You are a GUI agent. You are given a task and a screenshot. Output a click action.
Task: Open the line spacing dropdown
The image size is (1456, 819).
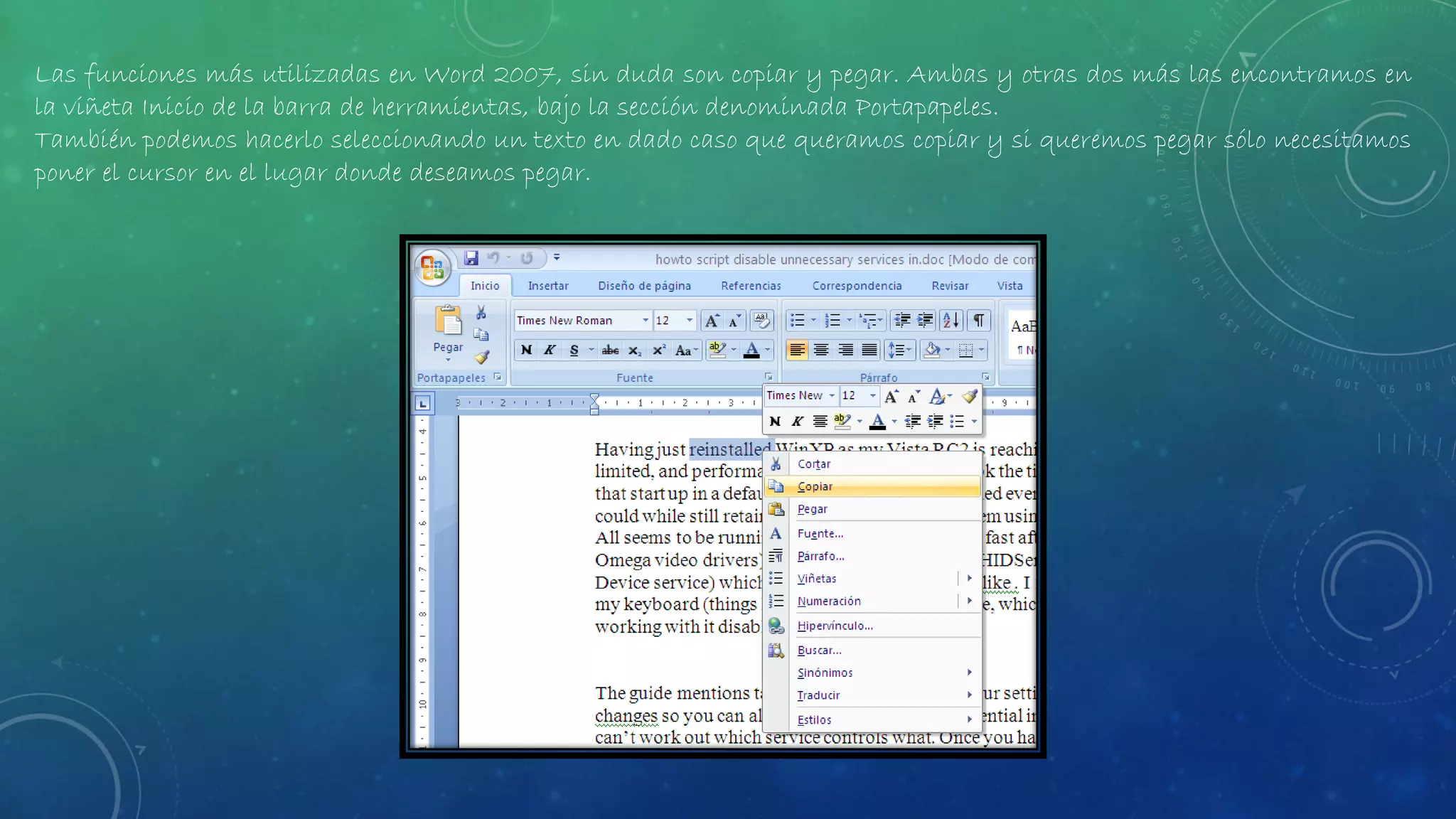coord(899,350)
